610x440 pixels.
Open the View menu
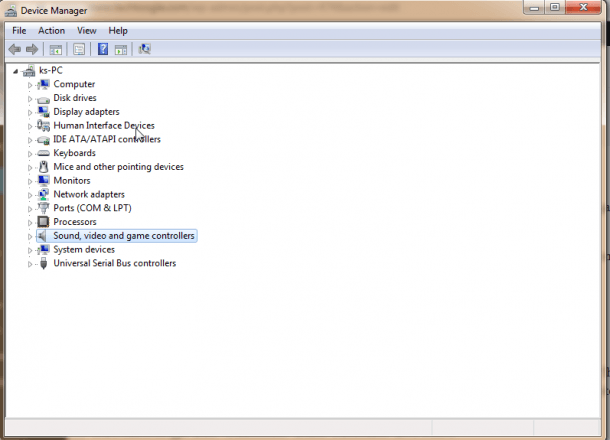(x=86, y=30)
